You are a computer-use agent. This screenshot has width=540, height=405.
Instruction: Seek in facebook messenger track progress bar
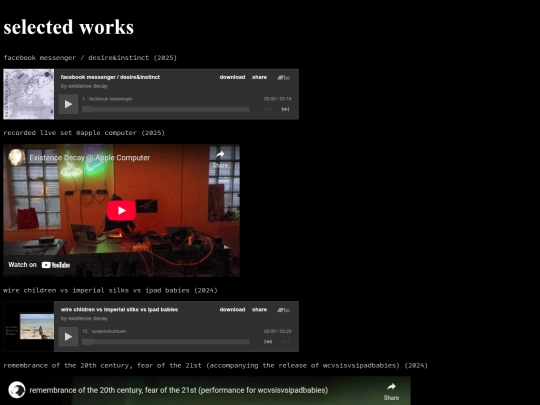165,110
